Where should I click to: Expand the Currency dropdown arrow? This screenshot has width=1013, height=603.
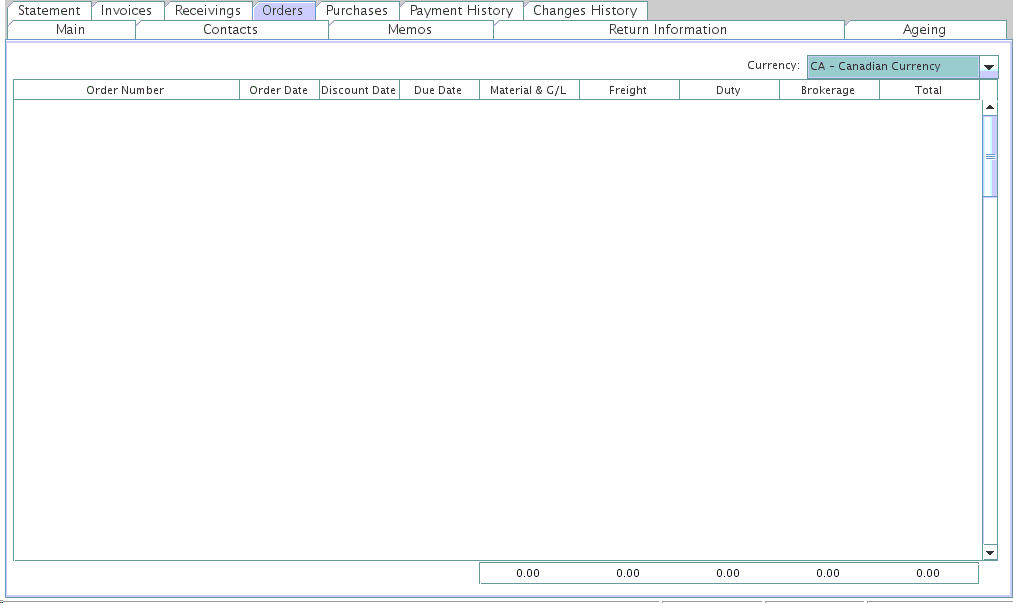click(x=989, y=67)
